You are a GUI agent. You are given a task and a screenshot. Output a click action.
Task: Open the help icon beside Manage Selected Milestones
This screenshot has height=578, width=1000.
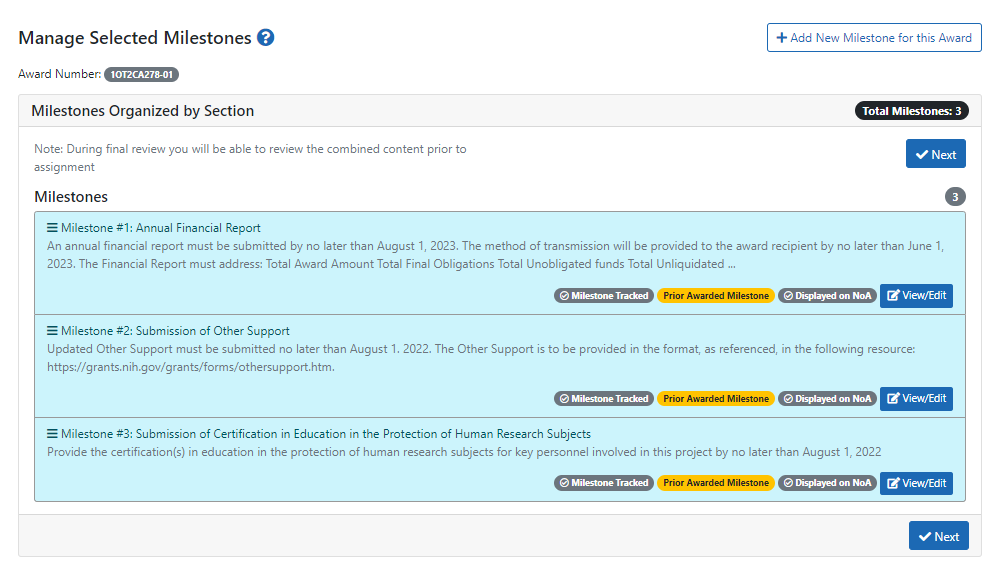265,38
